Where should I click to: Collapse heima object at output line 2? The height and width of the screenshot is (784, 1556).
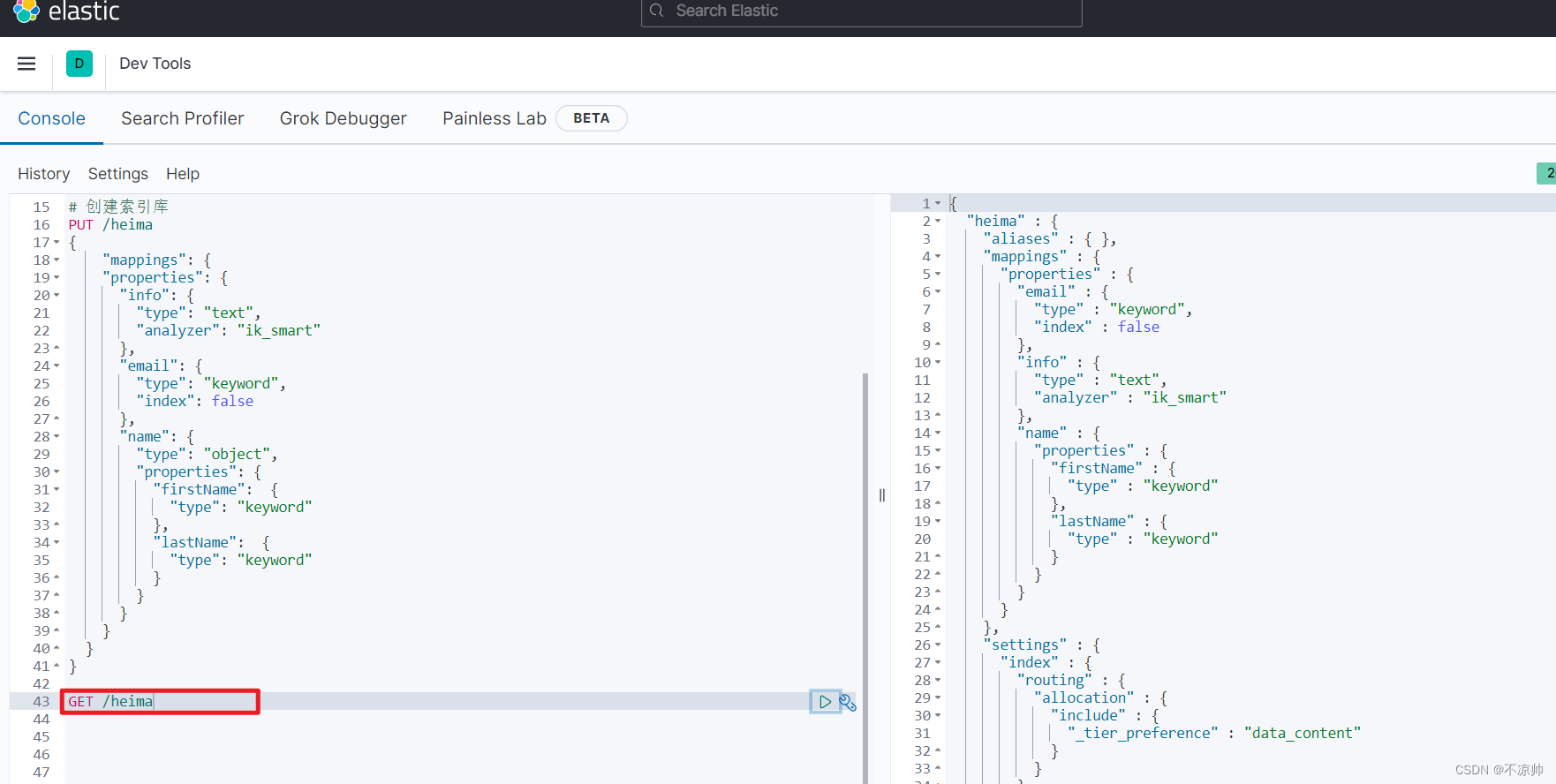(x=938, y=221)
